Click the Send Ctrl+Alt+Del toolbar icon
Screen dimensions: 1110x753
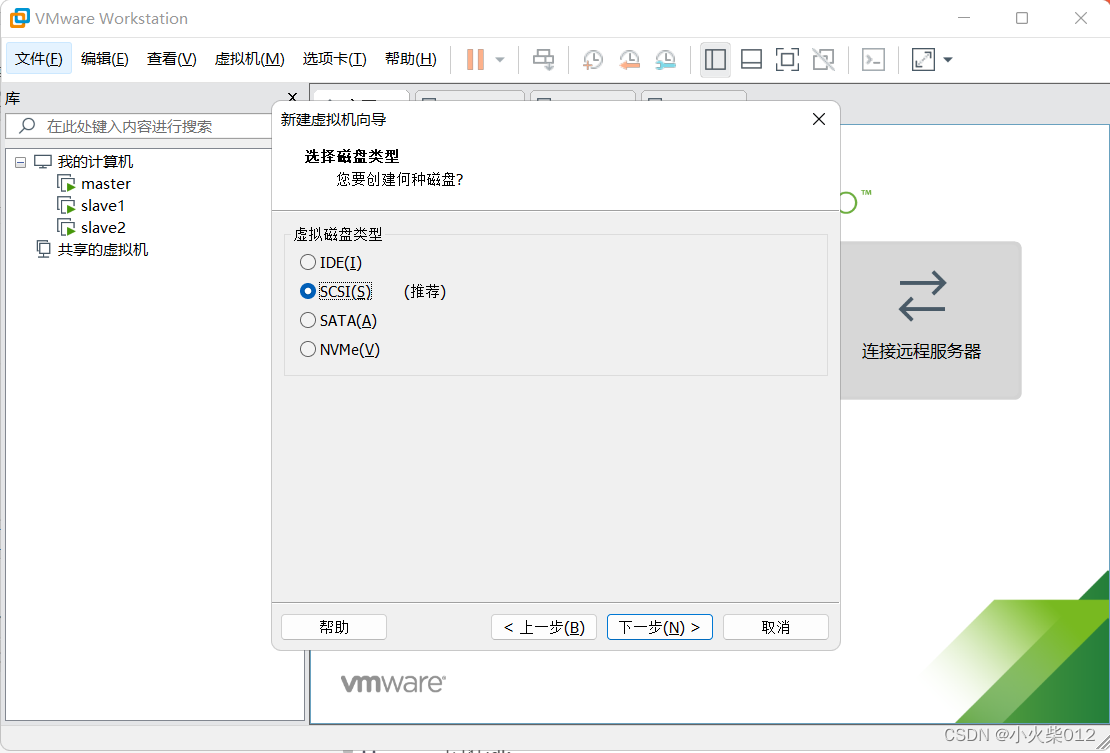(x=543, y=59)
